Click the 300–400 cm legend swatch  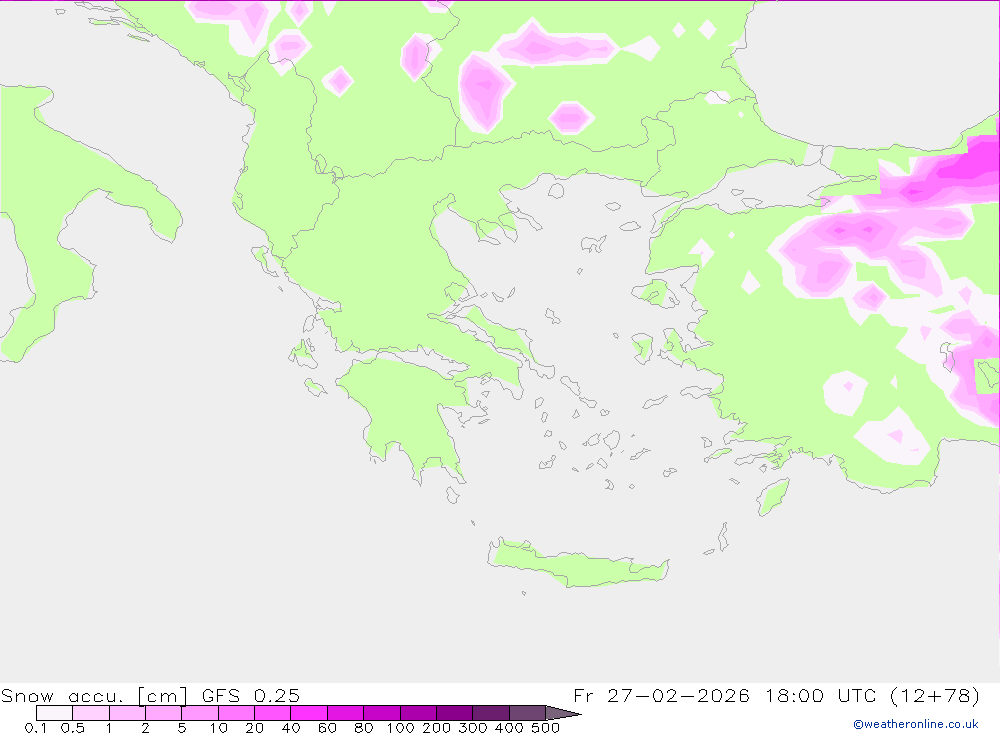click(x=490, y=713)
